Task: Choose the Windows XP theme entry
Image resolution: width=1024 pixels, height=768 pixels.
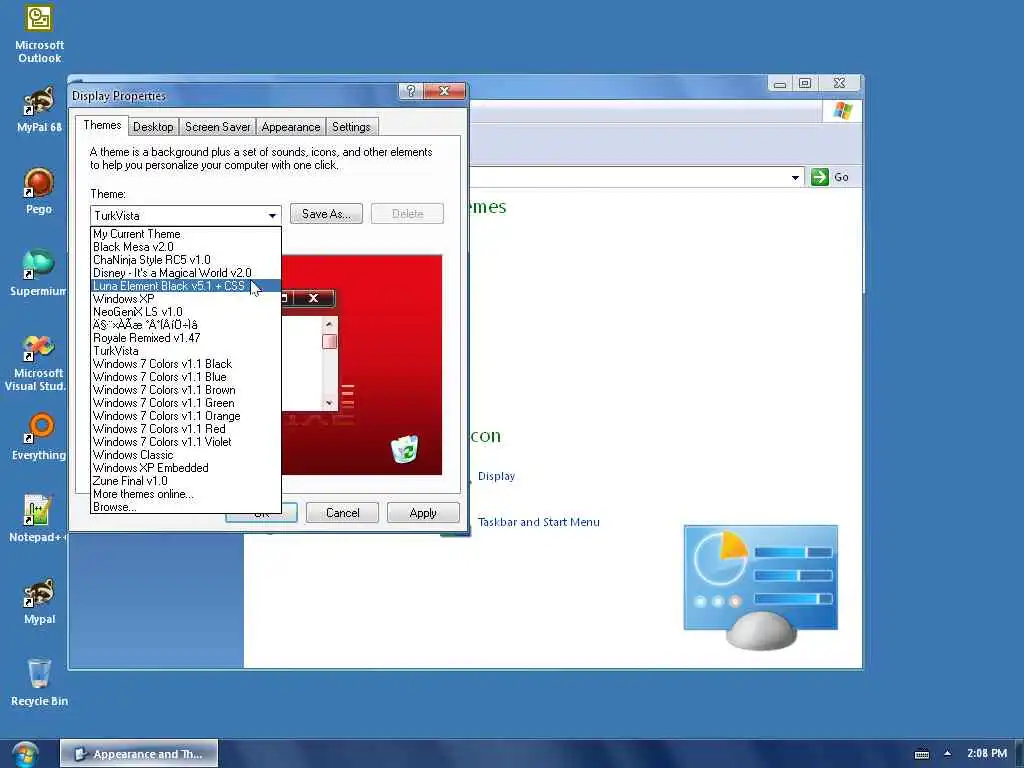Action: (185, 299)
